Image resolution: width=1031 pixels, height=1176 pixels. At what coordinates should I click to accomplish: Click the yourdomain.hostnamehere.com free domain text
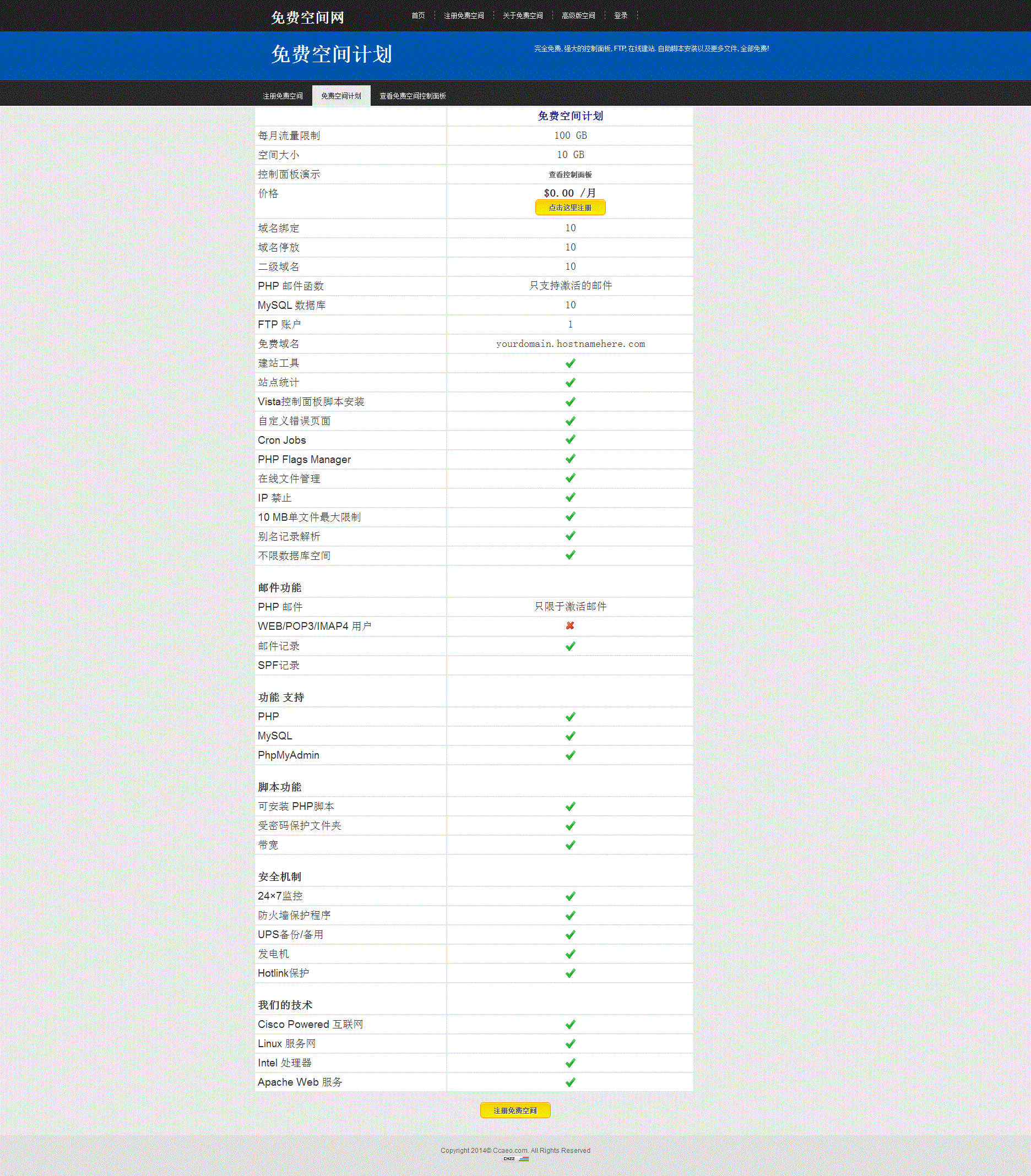[570, 344]
